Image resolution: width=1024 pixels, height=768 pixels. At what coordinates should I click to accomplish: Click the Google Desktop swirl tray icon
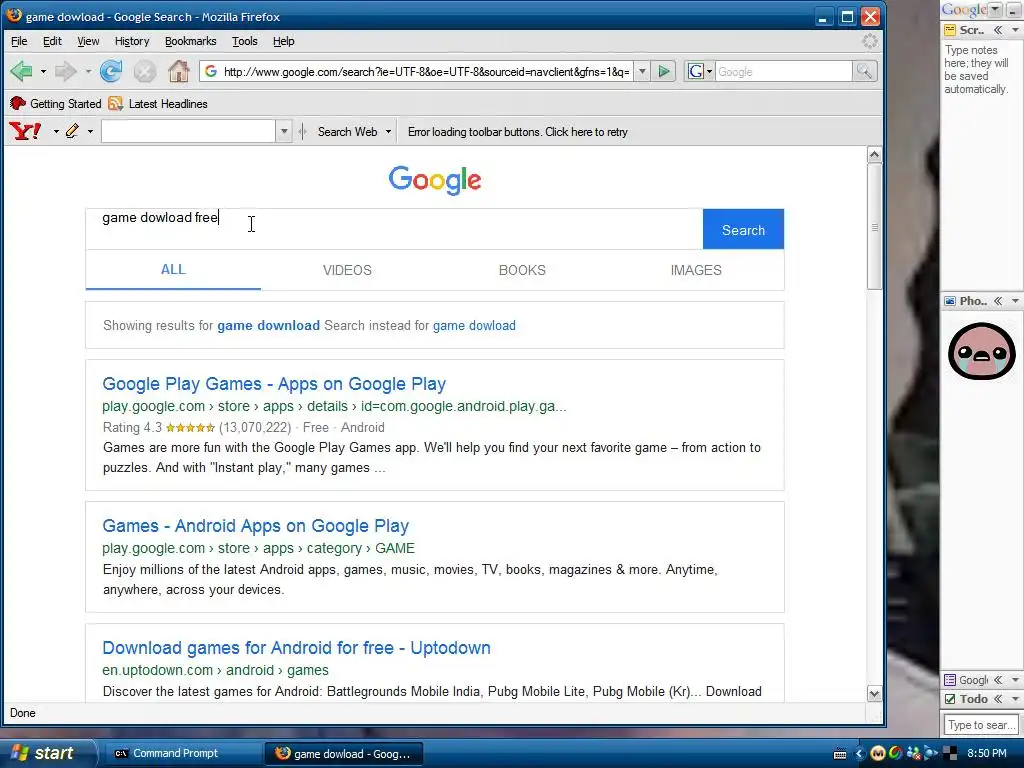click(895, 753)
